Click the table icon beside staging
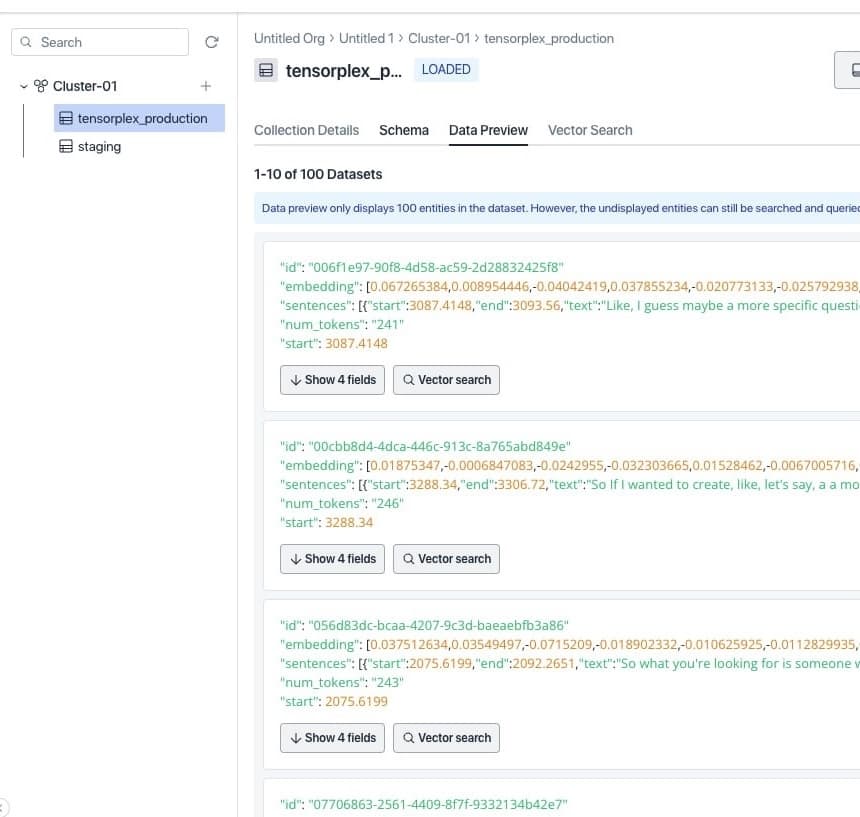The width and height of the screenshot is (860, 817). pyautogui.click(x=66, y=146)
